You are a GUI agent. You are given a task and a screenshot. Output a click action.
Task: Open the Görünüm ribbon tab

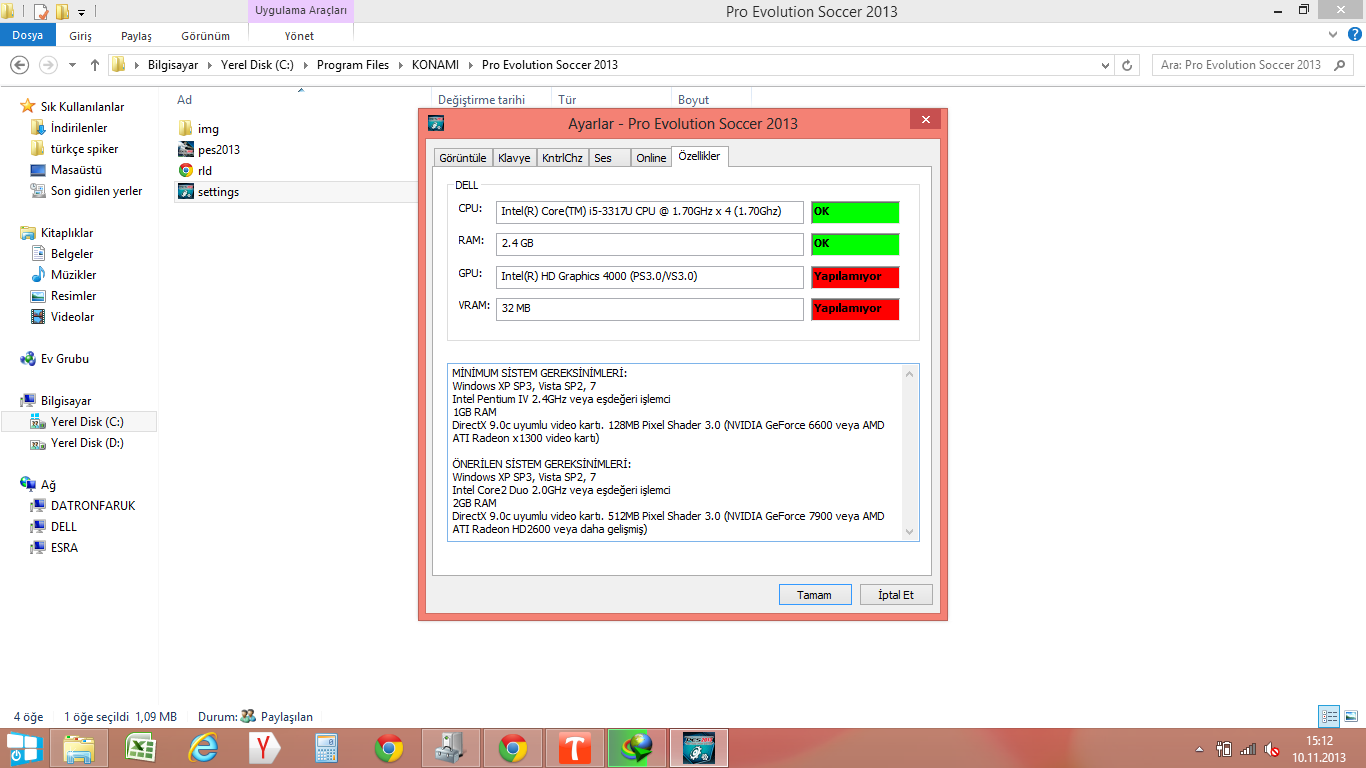point(205,36)
